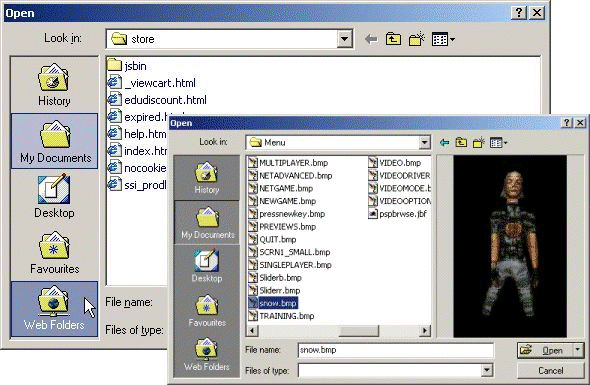Select Sliderr.bmp
This screenshot has height=385, width=590.
[x=274, y=291]
